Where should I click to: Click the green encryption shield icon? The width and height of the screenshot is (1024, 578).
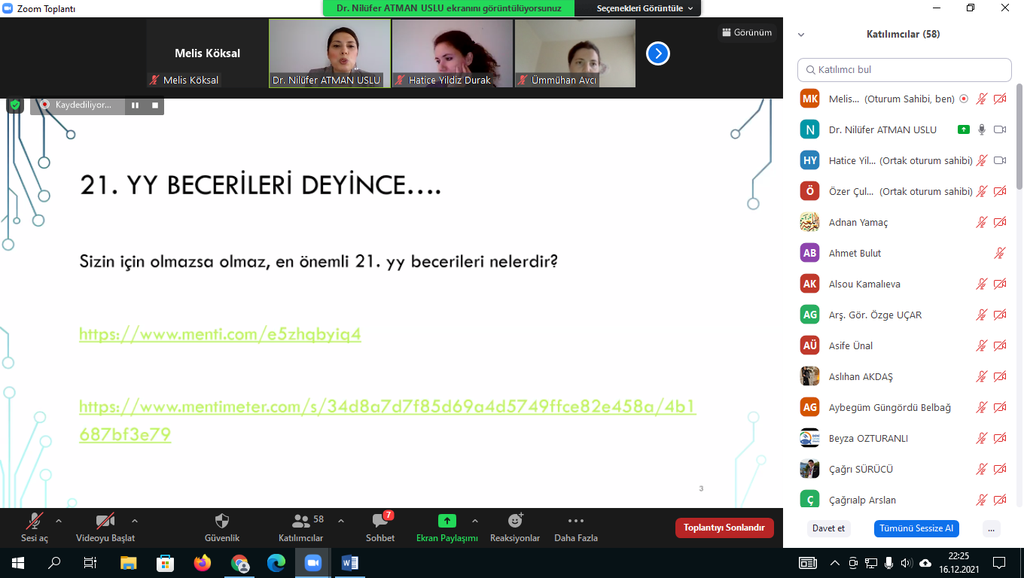15,105
